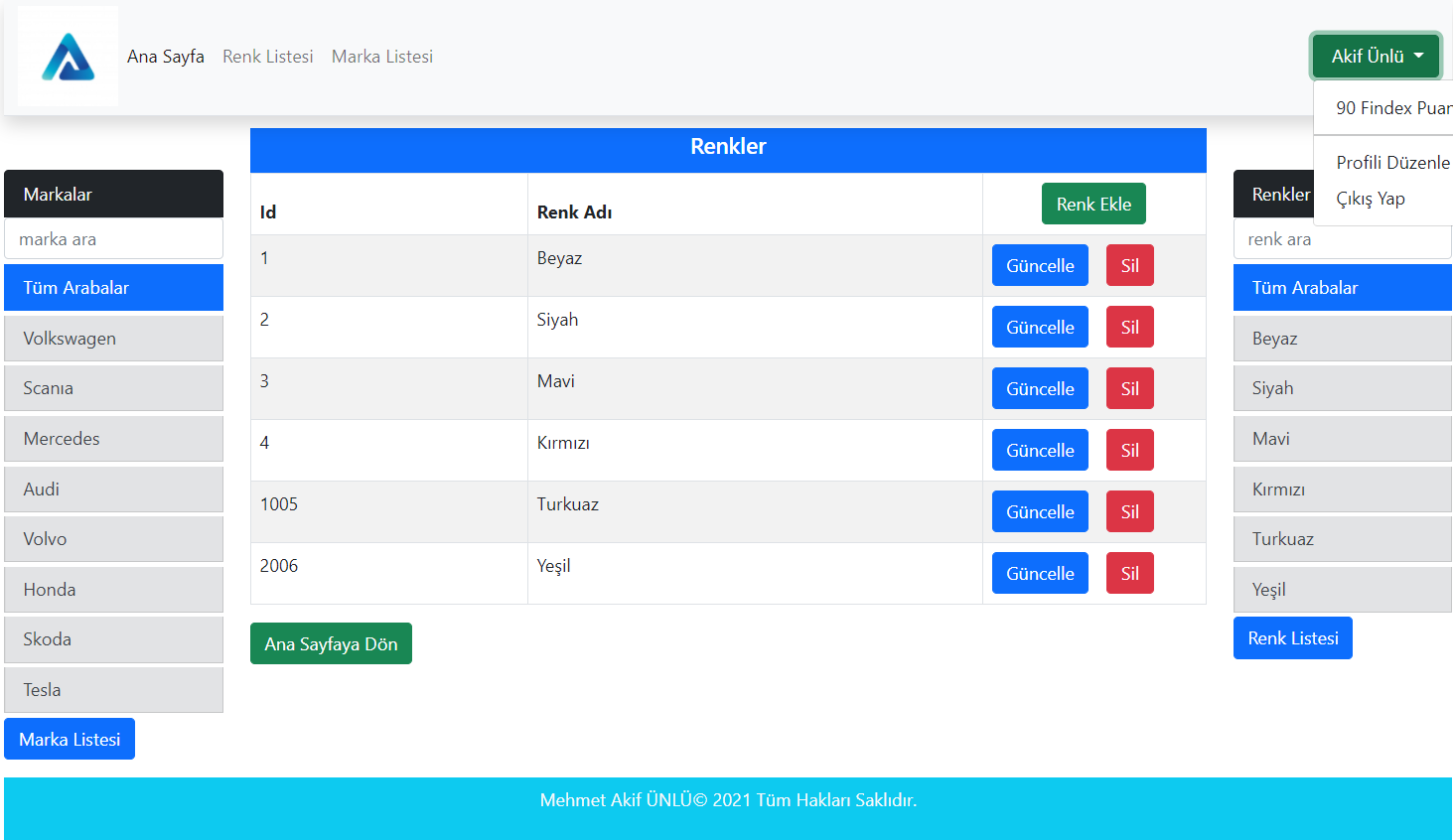
Task: Select Tesla from the brands list
Action: click(x=113, y=689)
